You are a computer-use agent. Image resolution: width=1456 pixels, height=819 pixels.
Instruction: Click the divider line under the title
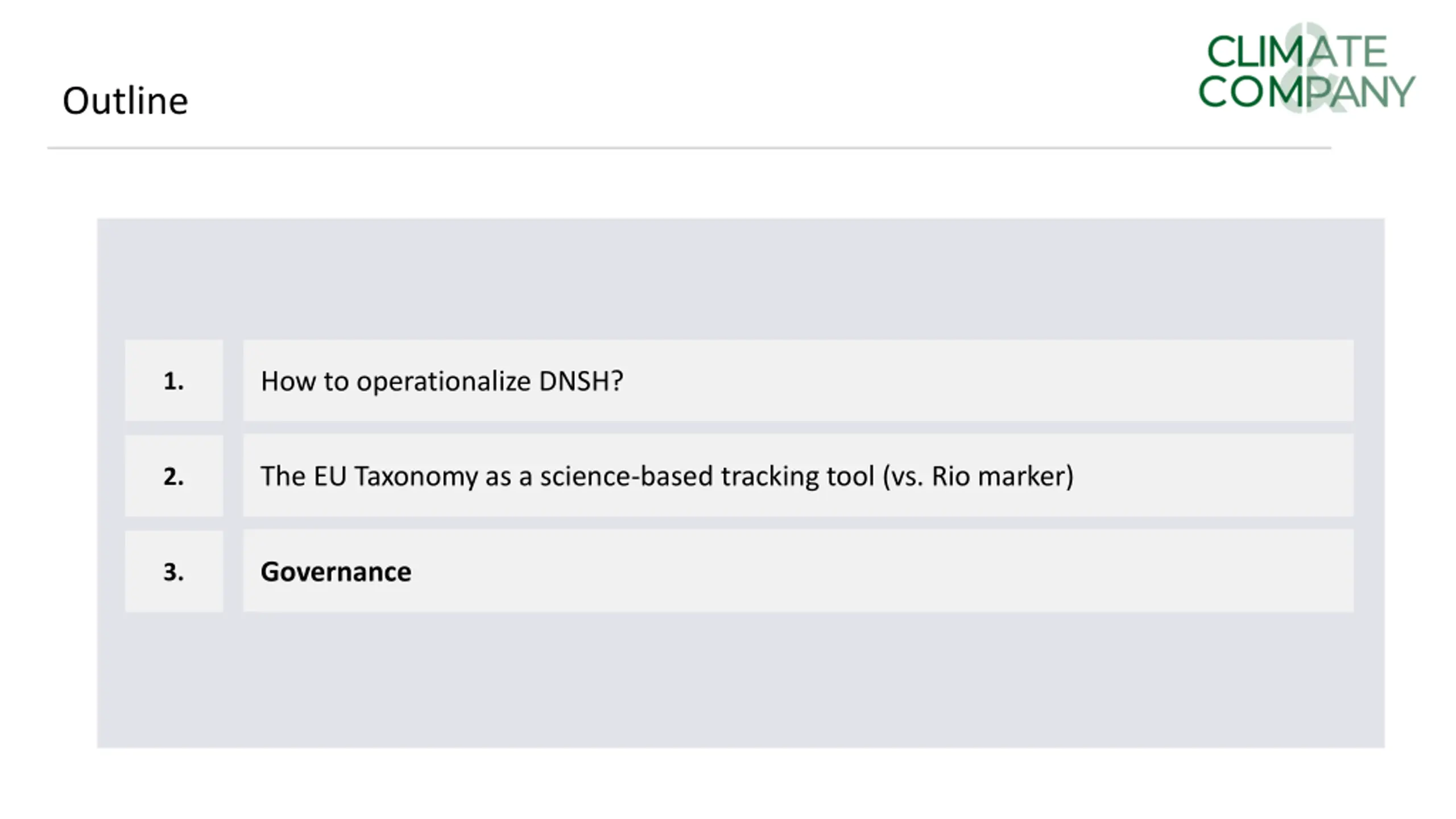[x=689, y=148]
